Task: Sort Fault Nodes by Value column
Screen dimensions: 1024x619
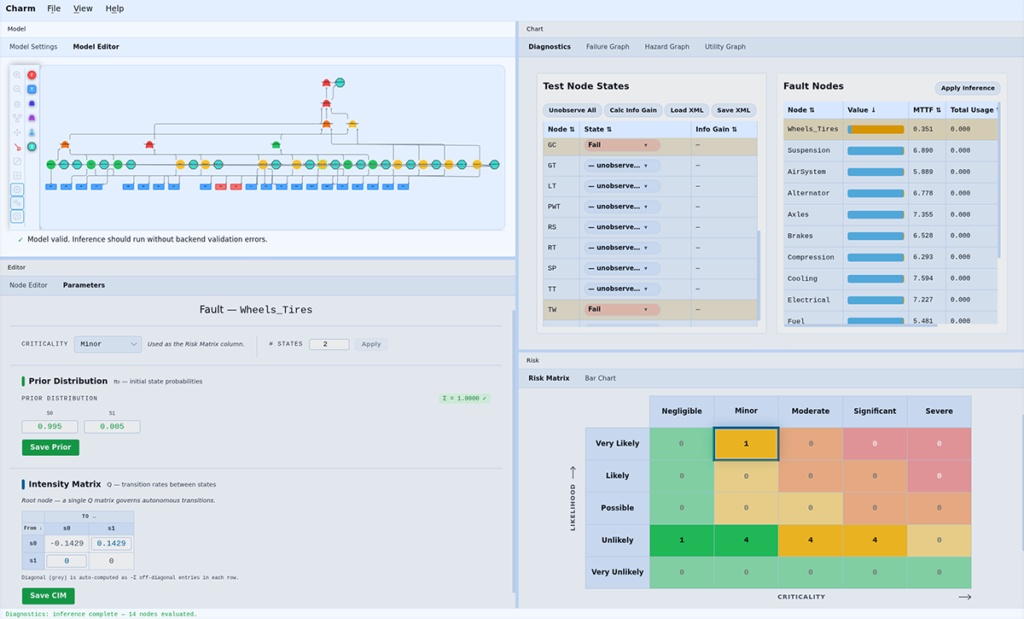Action: point(861,110)
